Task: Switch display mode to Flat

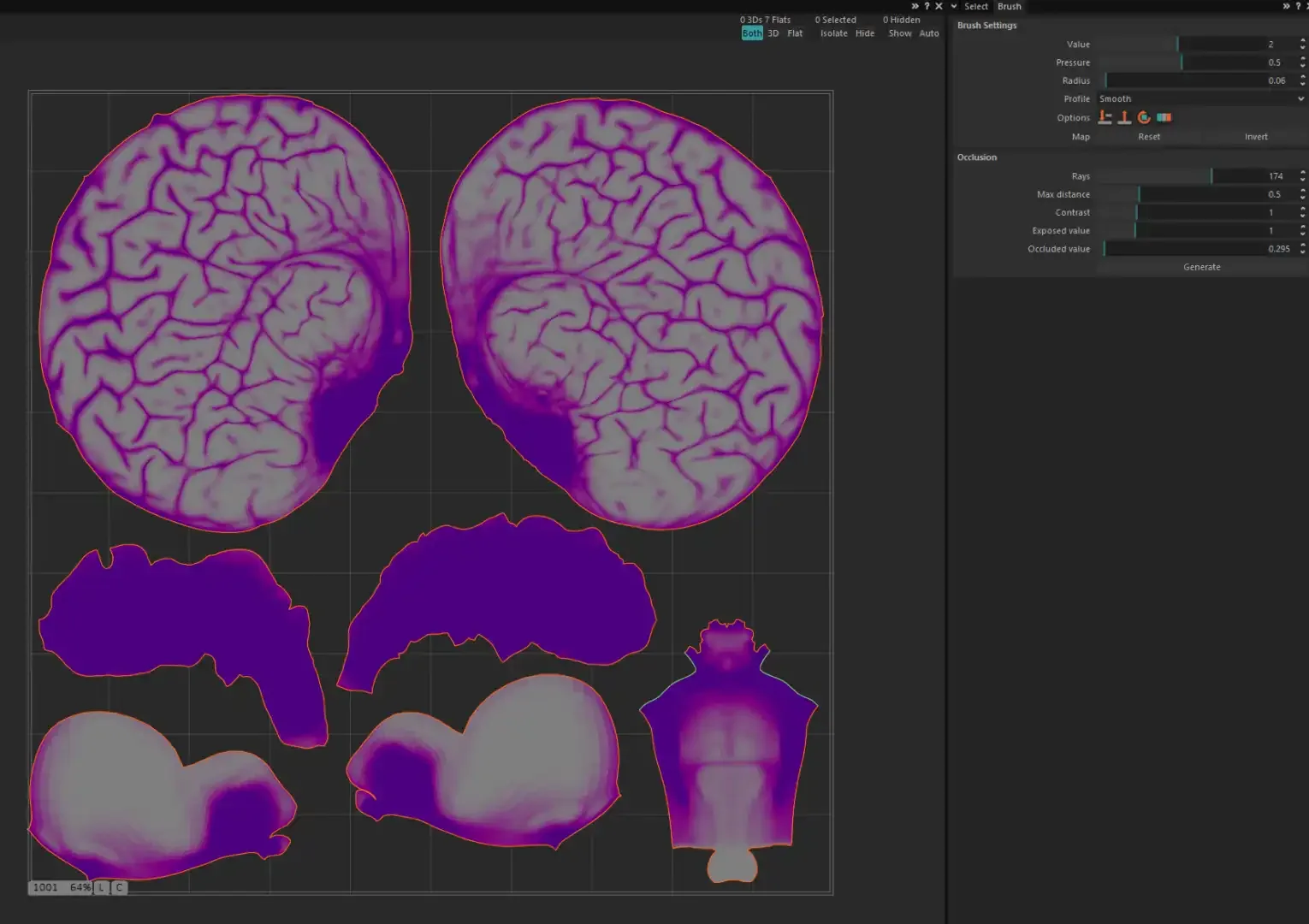Action: point(795,33)
